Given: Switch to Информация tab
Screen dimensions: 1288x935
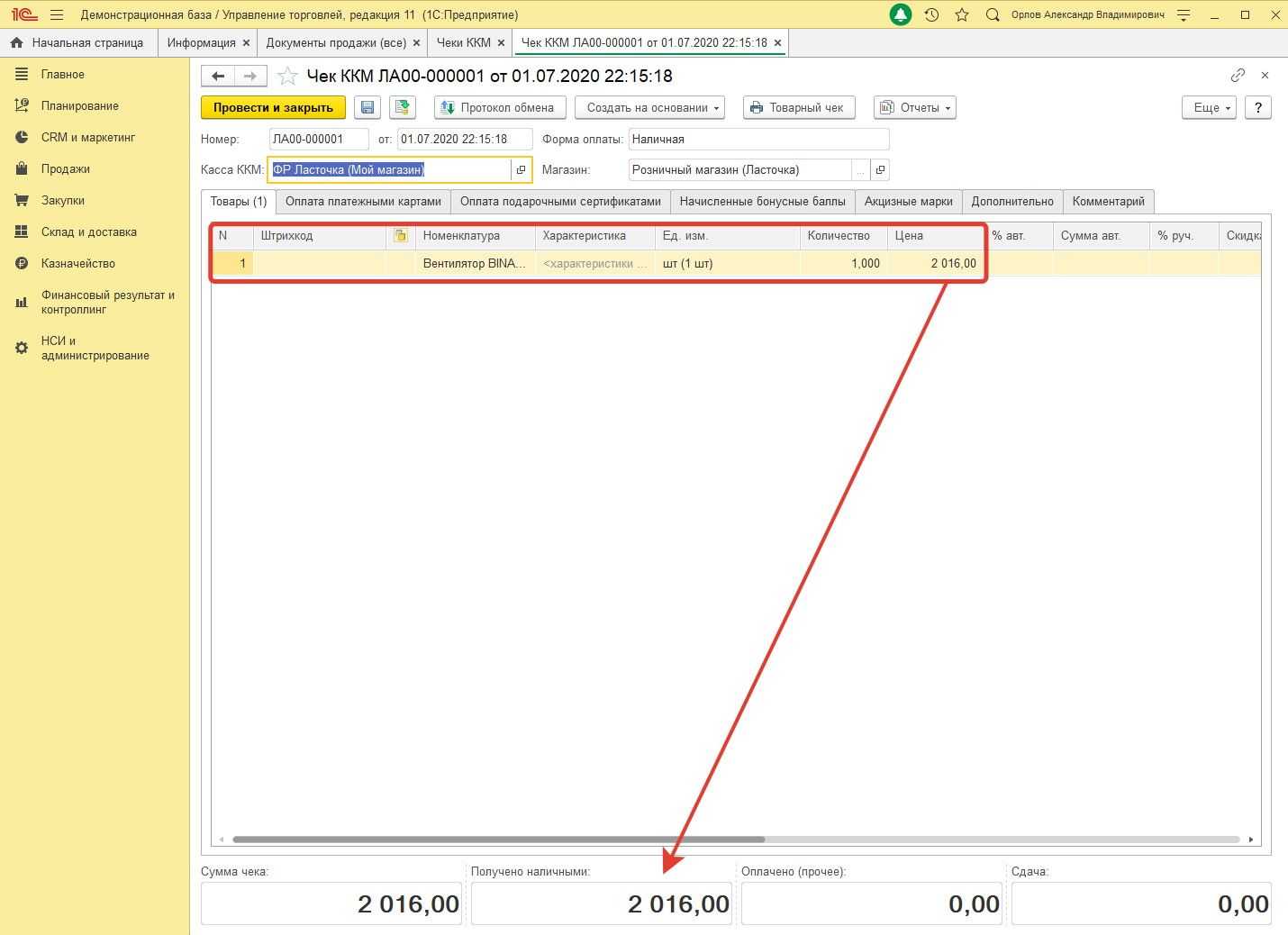Looking at the screenshot, I should coord(201,42).
